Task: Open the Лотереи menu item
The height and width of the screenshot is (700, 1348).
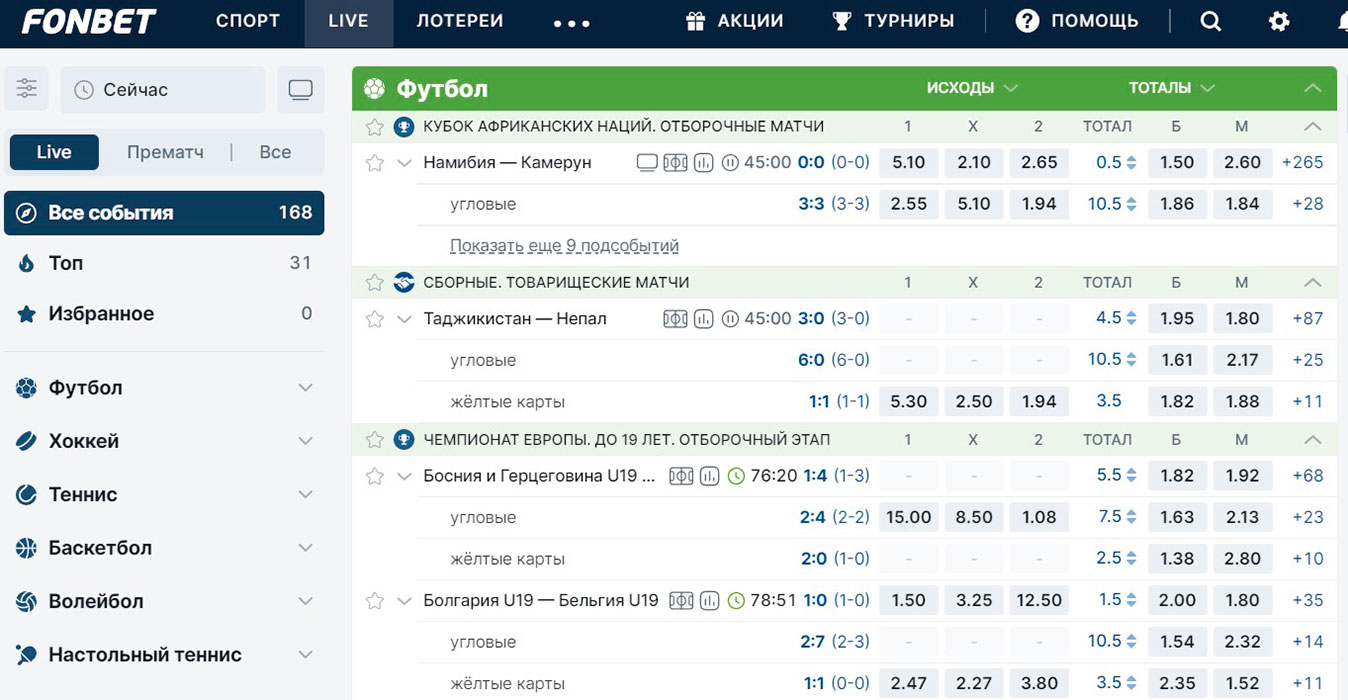Action: coord(459,21)
